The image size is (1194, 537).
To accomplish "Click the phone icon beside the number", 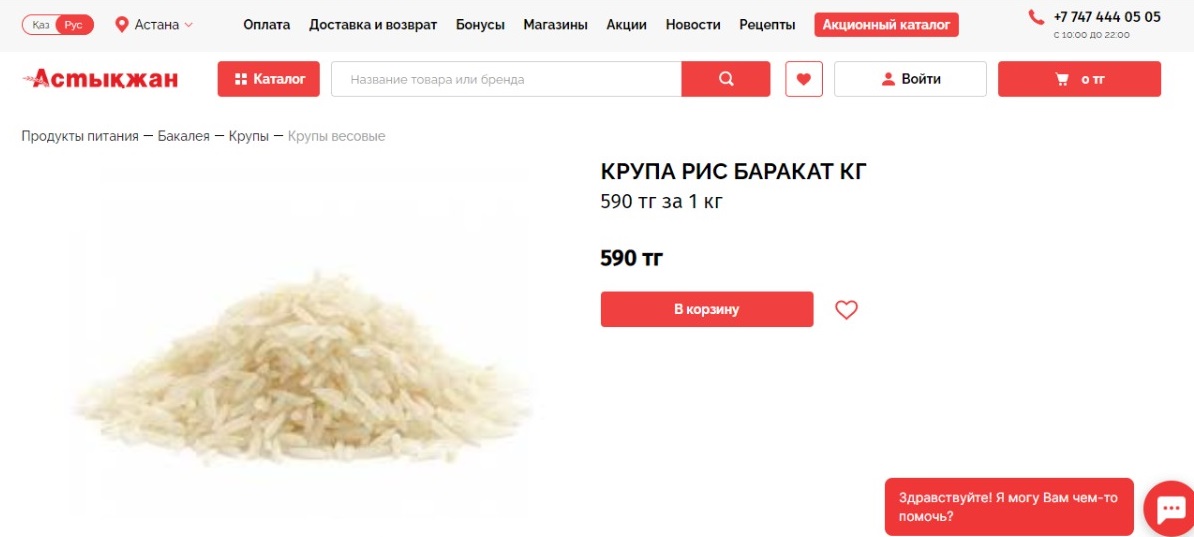I will [x=1036, y=17].
